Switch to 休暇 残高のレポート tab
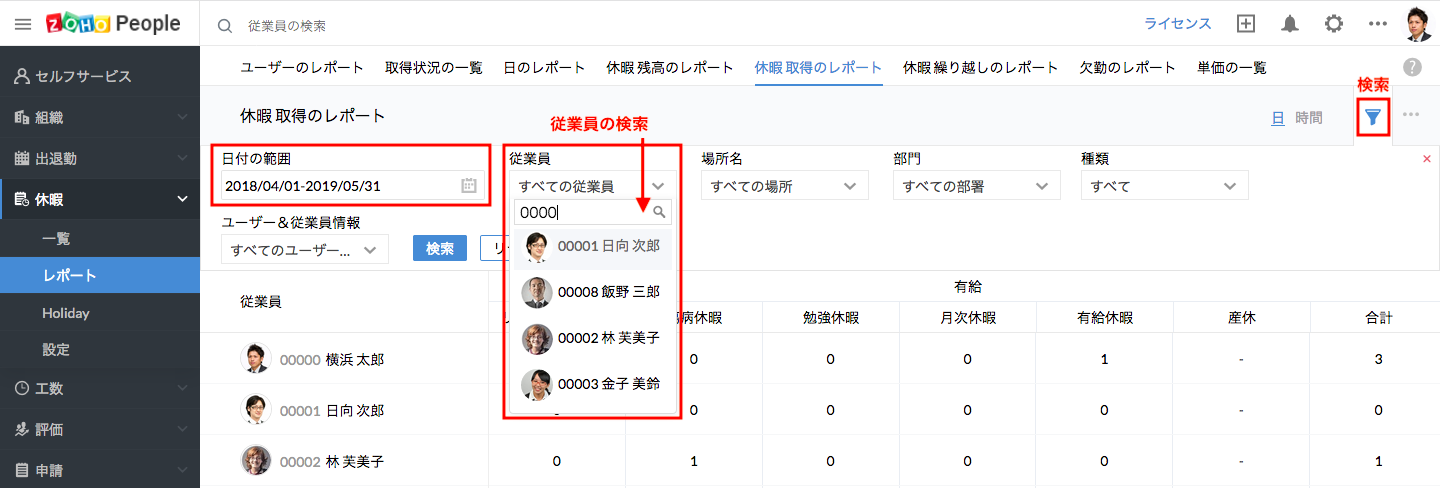This screenshot has width=1440, height=488. tap(669, 68)
